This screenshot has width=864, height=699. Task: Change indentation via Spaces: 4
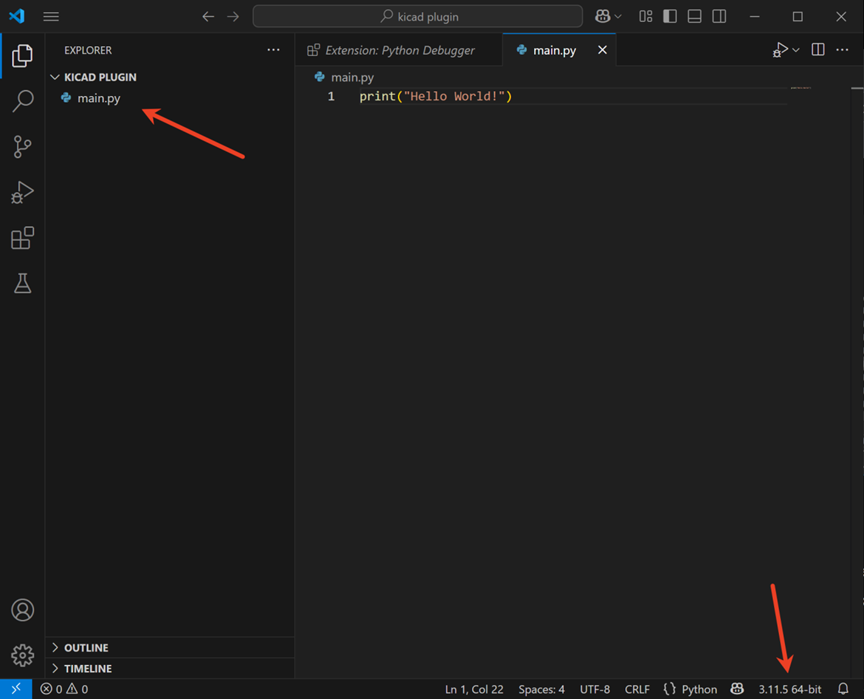(x=541, y=689)
